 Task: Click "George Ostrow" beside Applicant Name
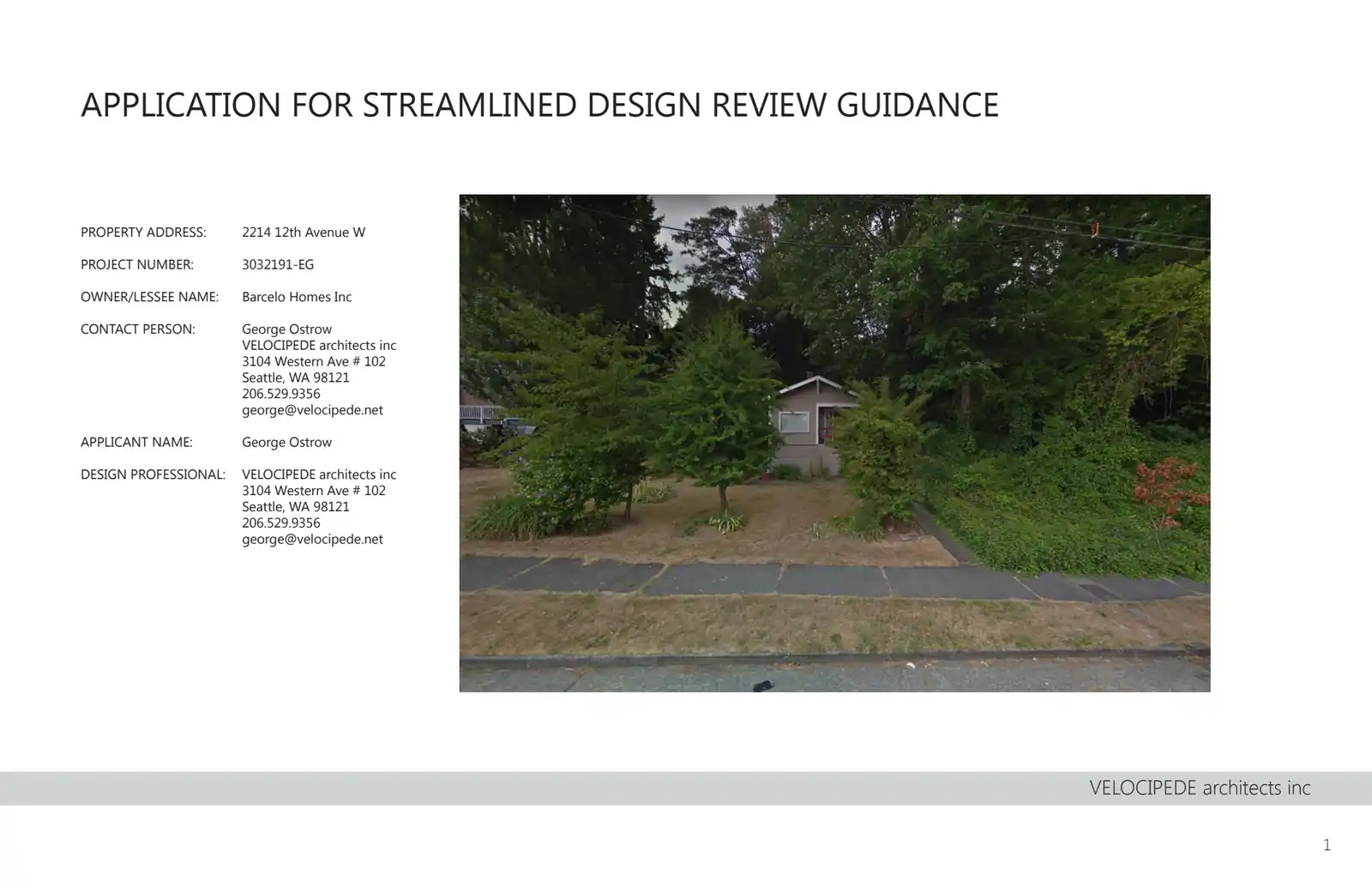pyautogui.click(x=286, y=443)
